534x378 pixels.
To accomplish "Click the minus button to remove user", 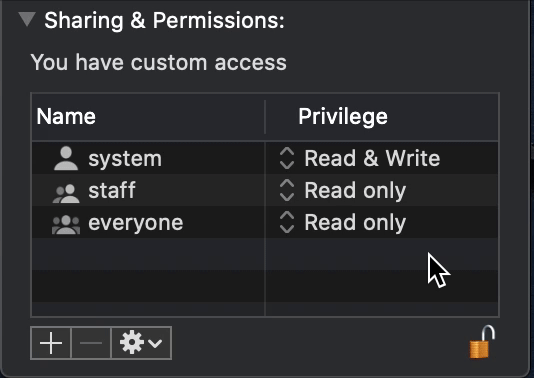I will click(x=91, y=343).
